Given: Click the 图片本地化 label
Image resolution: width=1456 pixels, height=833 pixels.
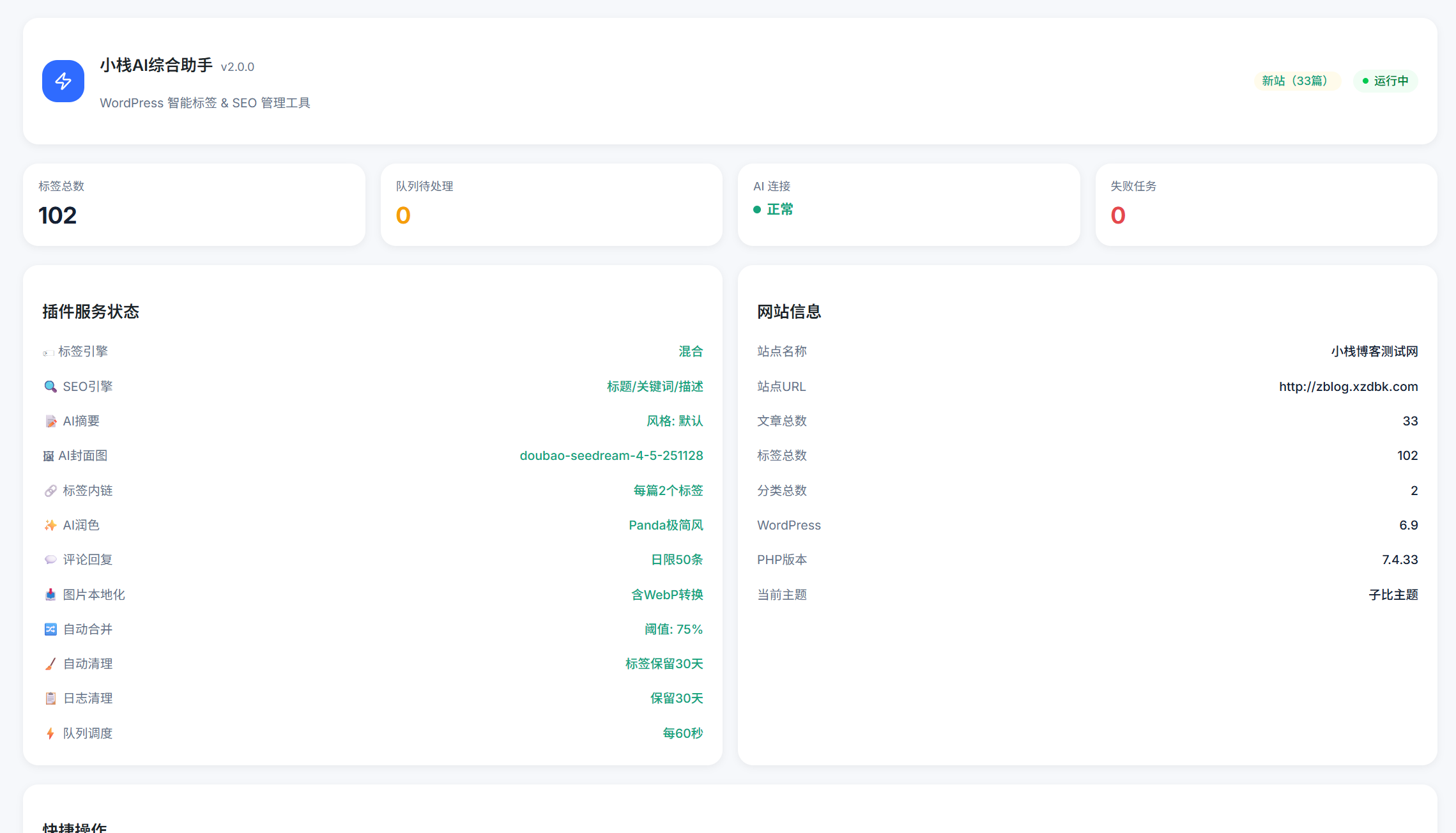Looking at the screenshot, I should [x=94, y=595].
